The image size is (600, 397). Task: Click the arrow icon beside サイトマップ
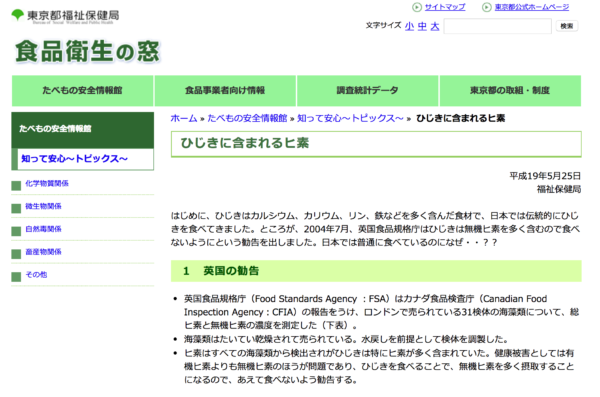417,7
